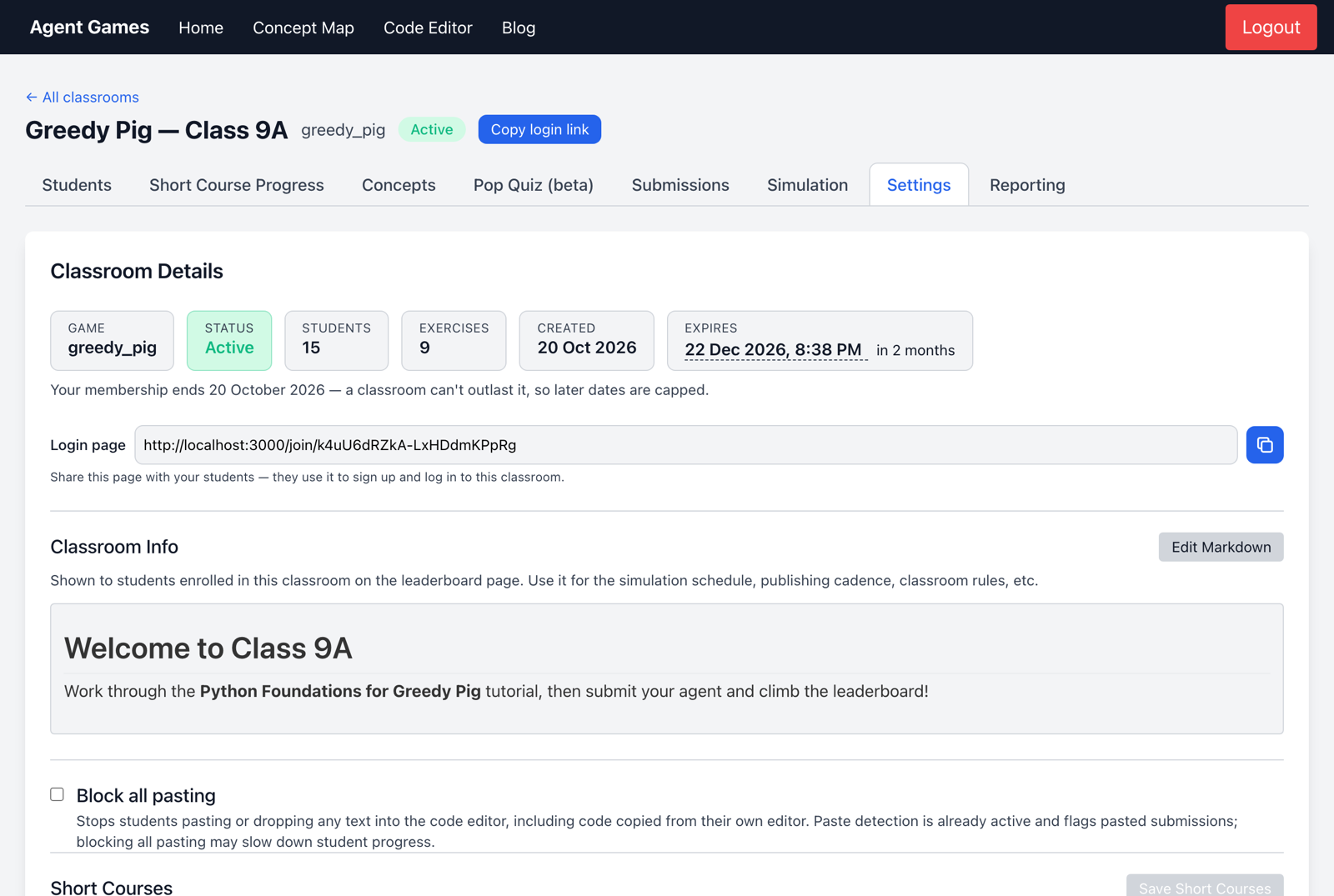The height and width of the screenshot is (896, 1334).
Task: Open Concept Map in the navigation bar
Action: (x=303, y=28)
